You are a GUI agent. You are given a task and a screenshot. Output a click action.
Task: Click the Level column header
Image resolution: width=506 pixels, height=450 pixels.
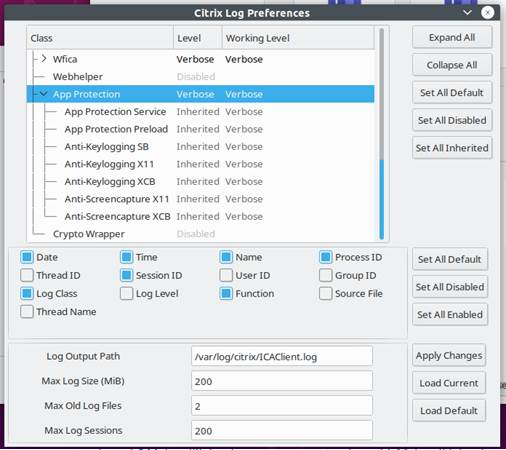[198, 38]
